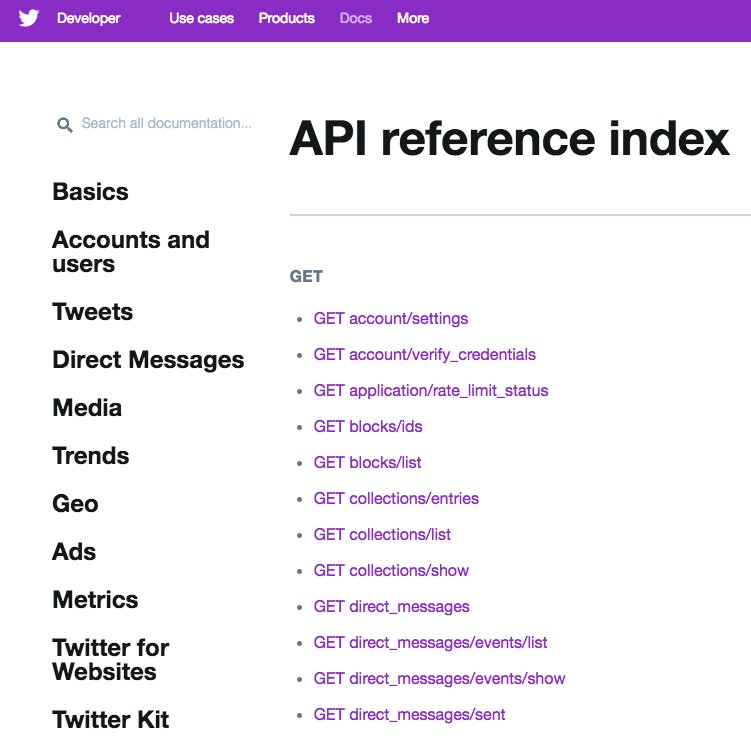The width and height of the screenshot is (751, 739).
Task: Click the search magnifier icon
Action: tap(65, 125)
